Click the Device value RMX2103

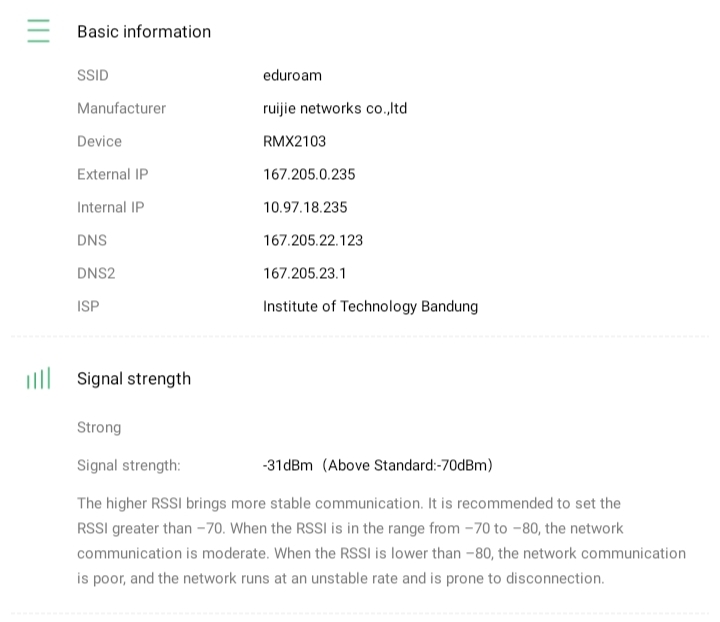point(294,142)
